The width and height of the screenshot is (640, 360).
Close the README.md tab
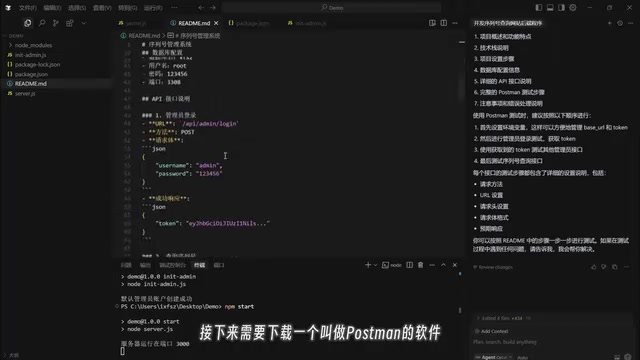[216, 23]
